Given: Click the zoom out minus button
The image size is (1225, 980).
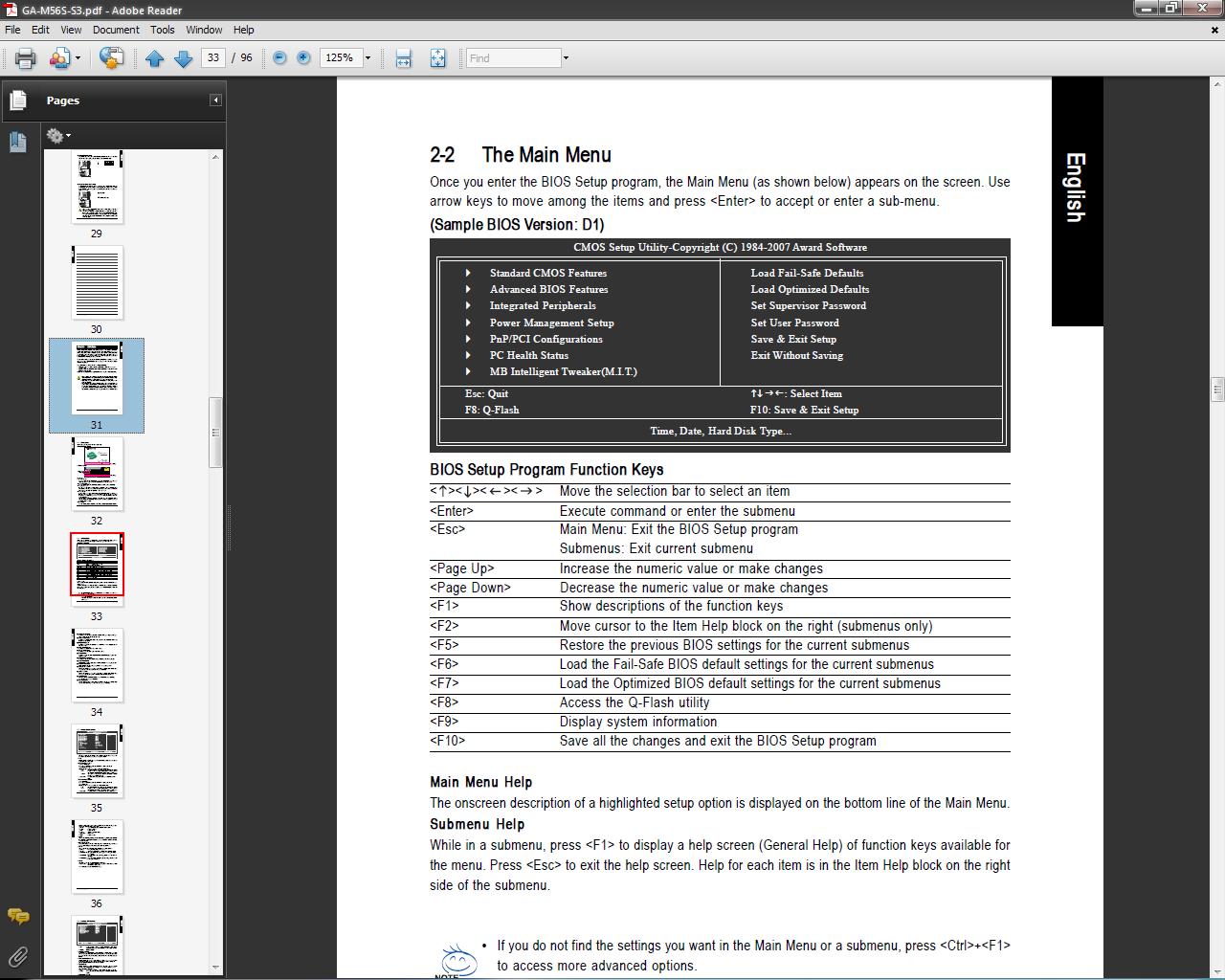Looking at the screenshot, I should tap(279, 58).
